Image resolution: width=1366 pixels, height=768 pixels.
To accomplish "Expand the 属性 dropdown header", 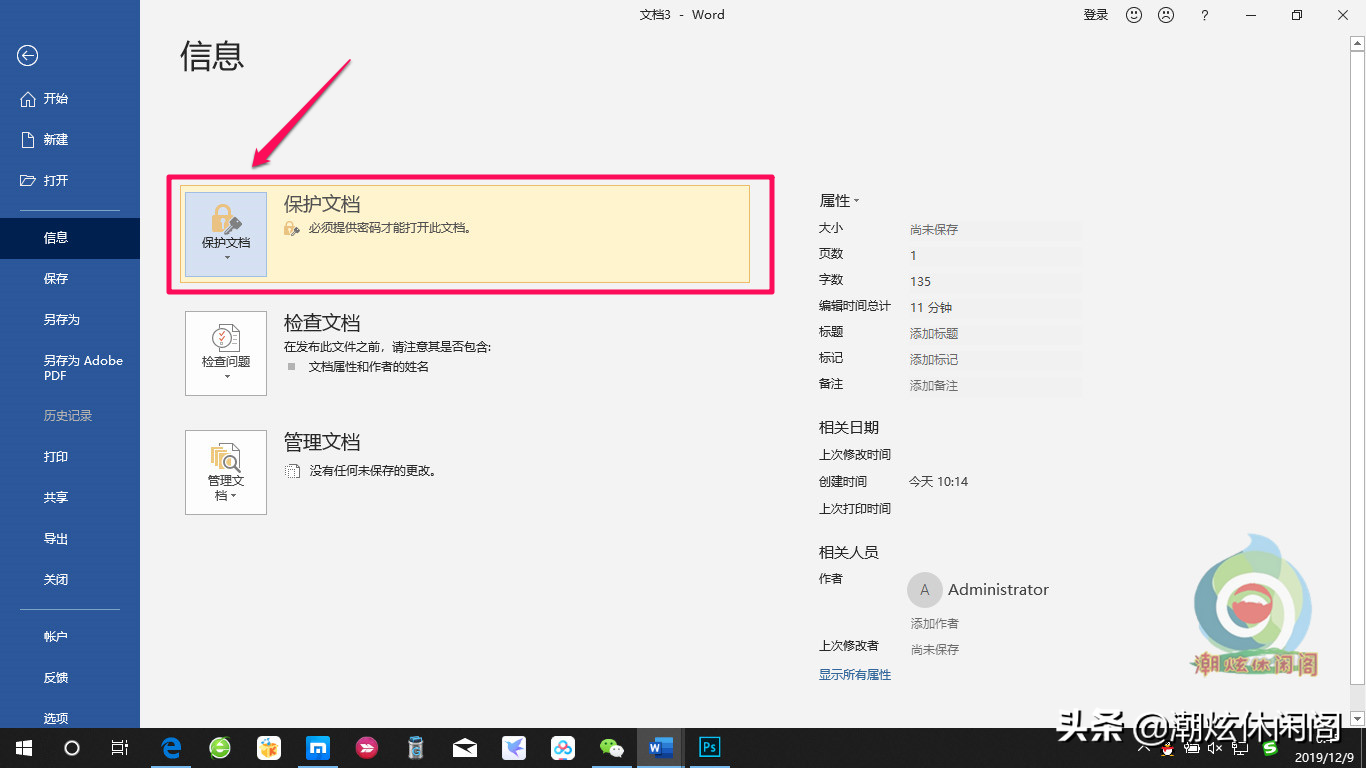I will [x=840, y=201].
